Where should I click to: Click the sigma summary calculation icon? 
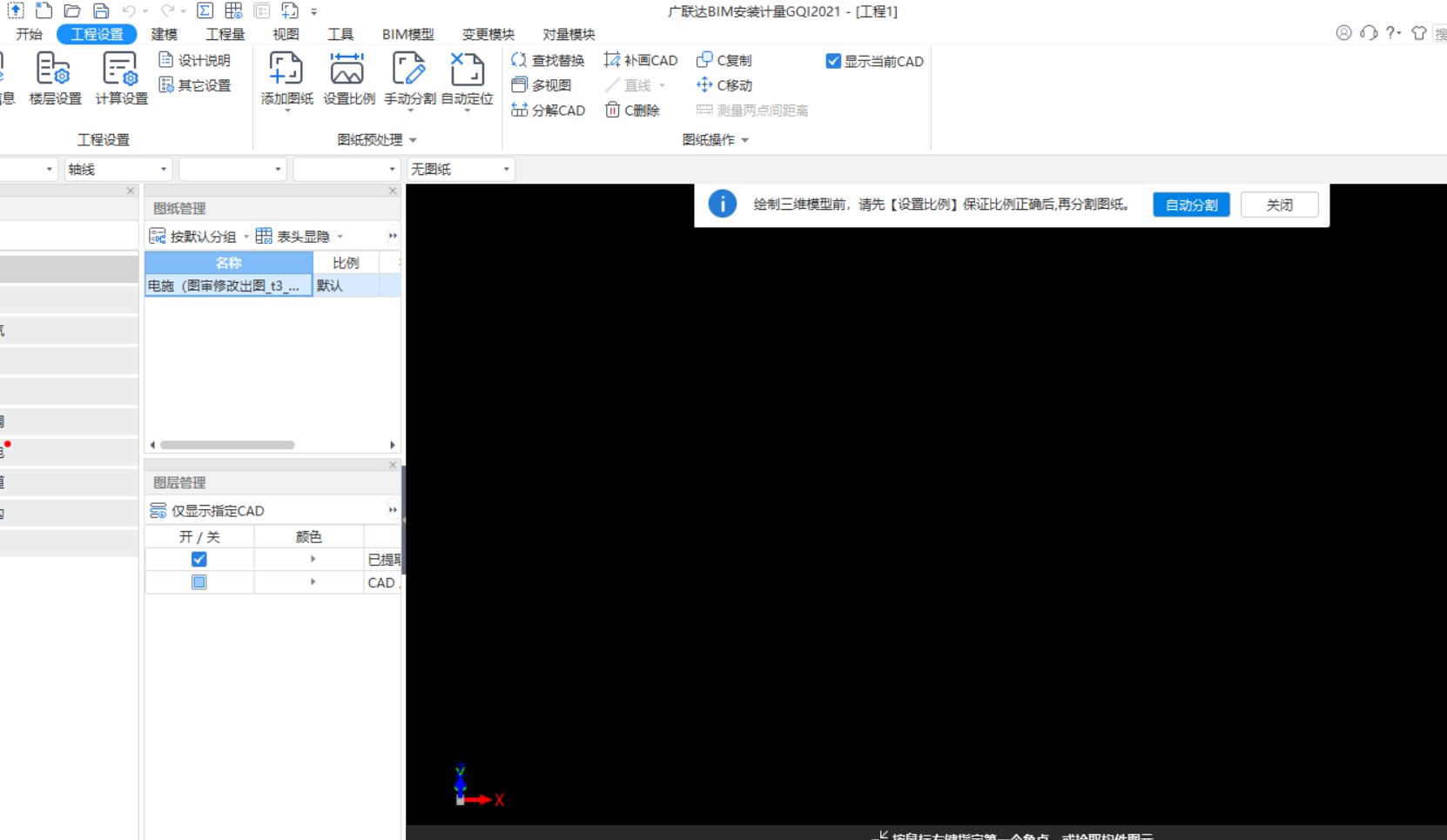pyautogui.click(x=205, y=10)
